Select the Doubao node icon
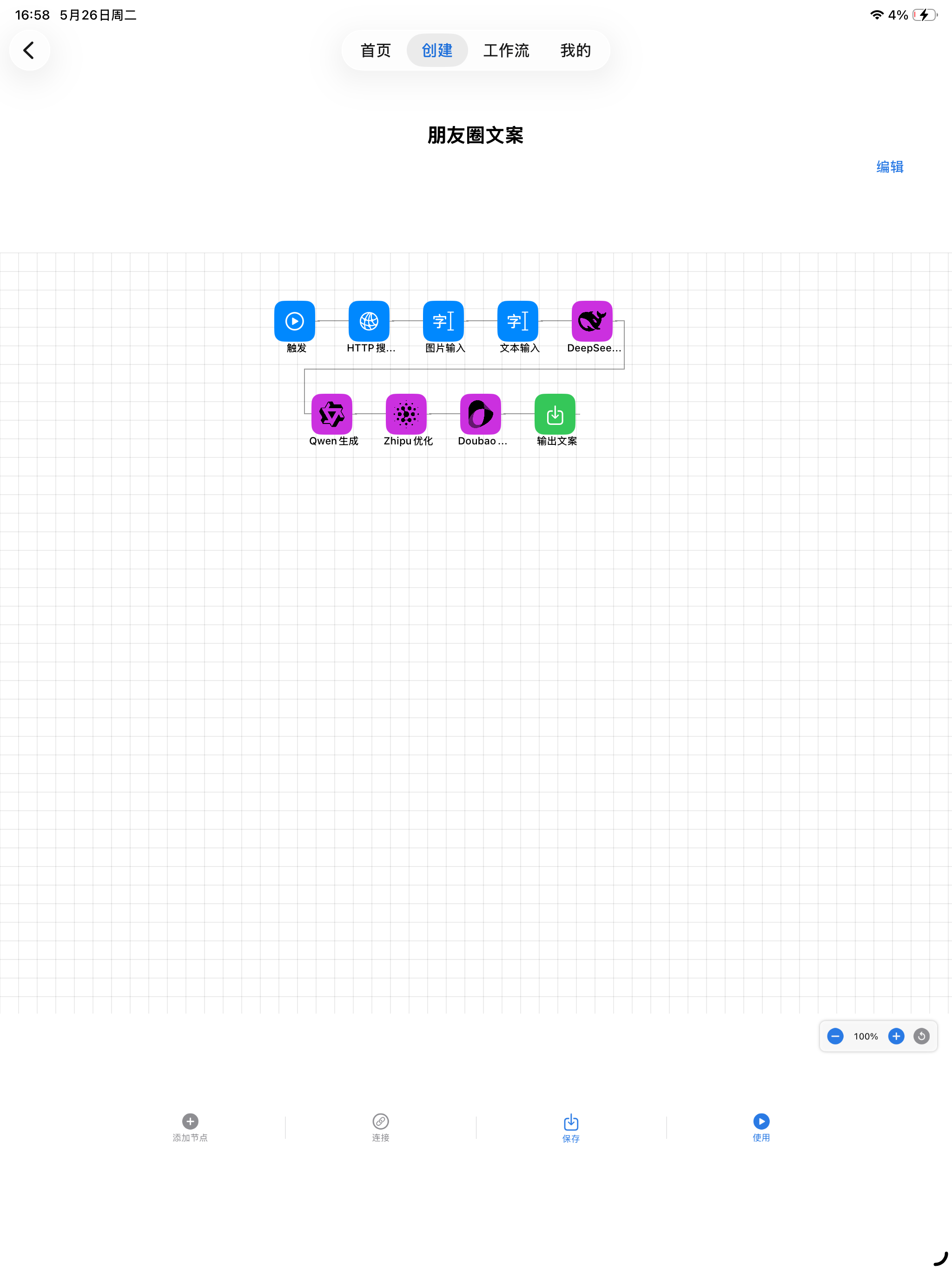The height and width of the screenshot is (1270, 952). pos(481,414)
